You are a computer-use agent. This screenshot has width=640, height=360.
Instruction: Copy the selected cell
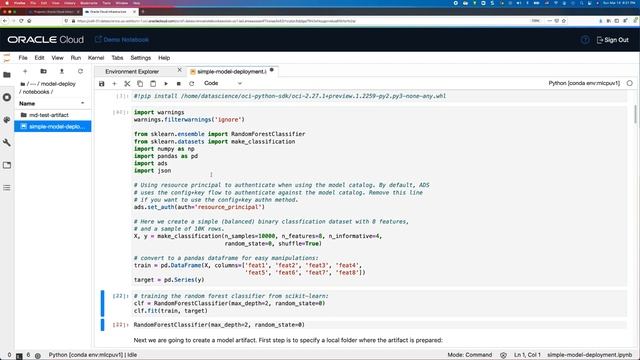140,84
